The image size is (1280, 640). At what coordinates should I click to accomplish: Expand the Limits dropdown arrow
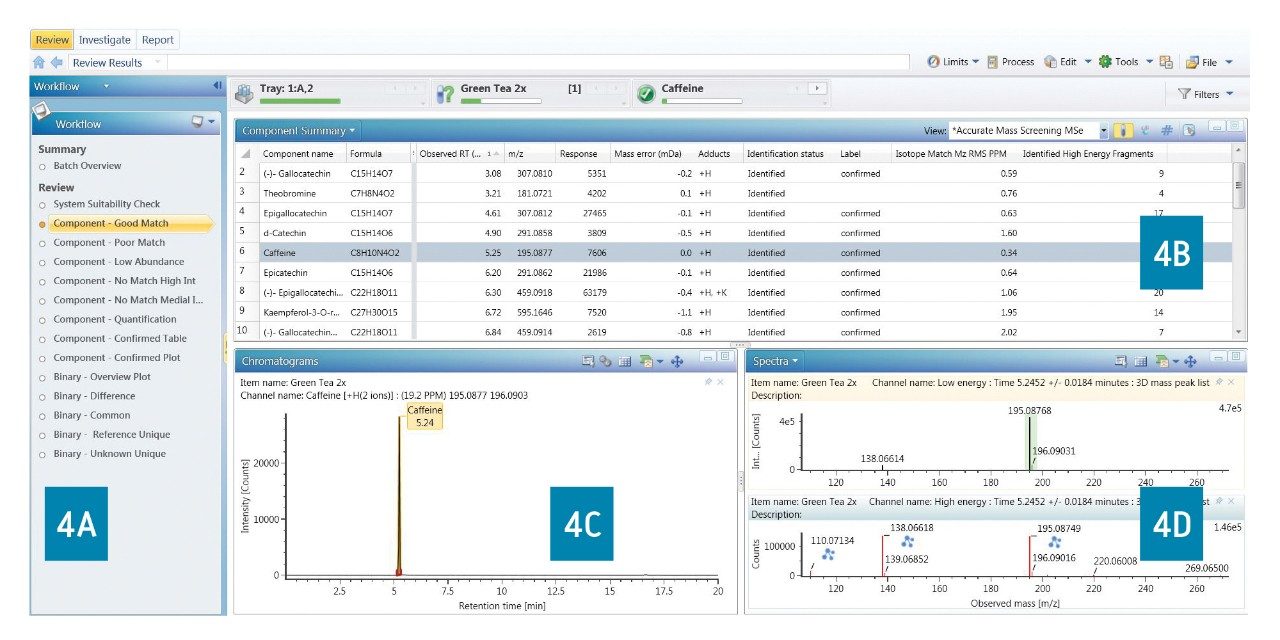[975, 62]
